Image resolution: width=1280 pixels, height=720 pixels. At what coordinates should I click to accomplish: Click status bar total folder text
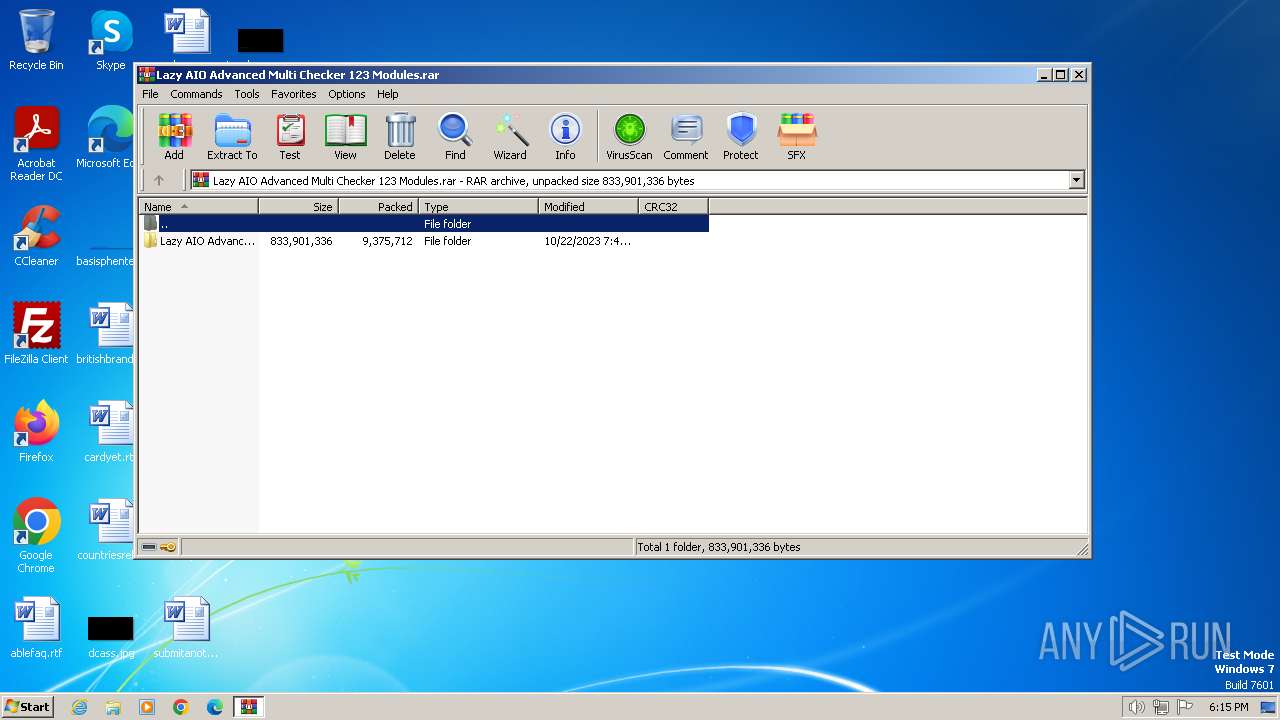719,547
